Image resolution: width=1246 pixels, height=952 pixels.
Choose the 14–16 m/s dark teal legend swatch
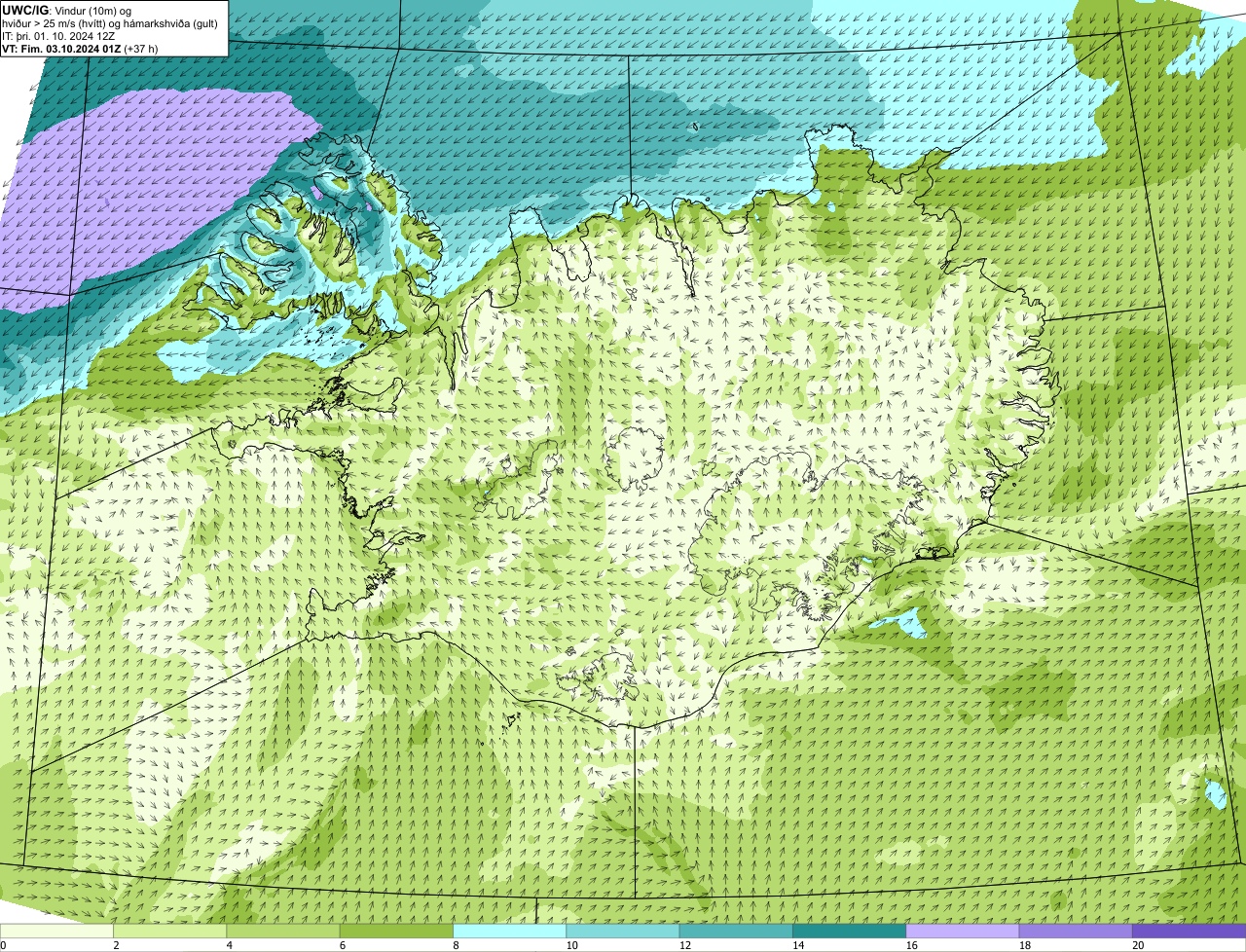[x=849, y=931]
